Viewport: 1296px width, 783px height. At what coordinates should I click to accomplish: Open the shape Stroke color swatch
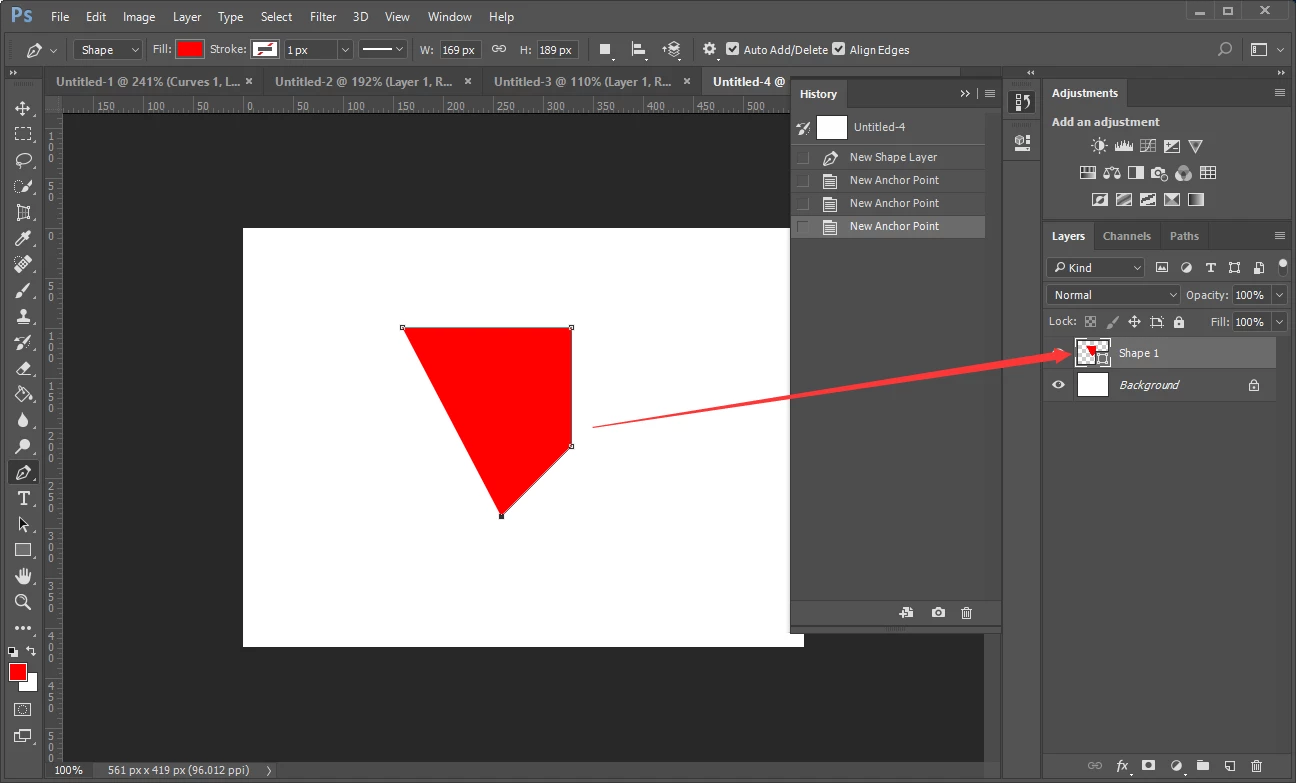pyautogui.click(x=265, y=49)
